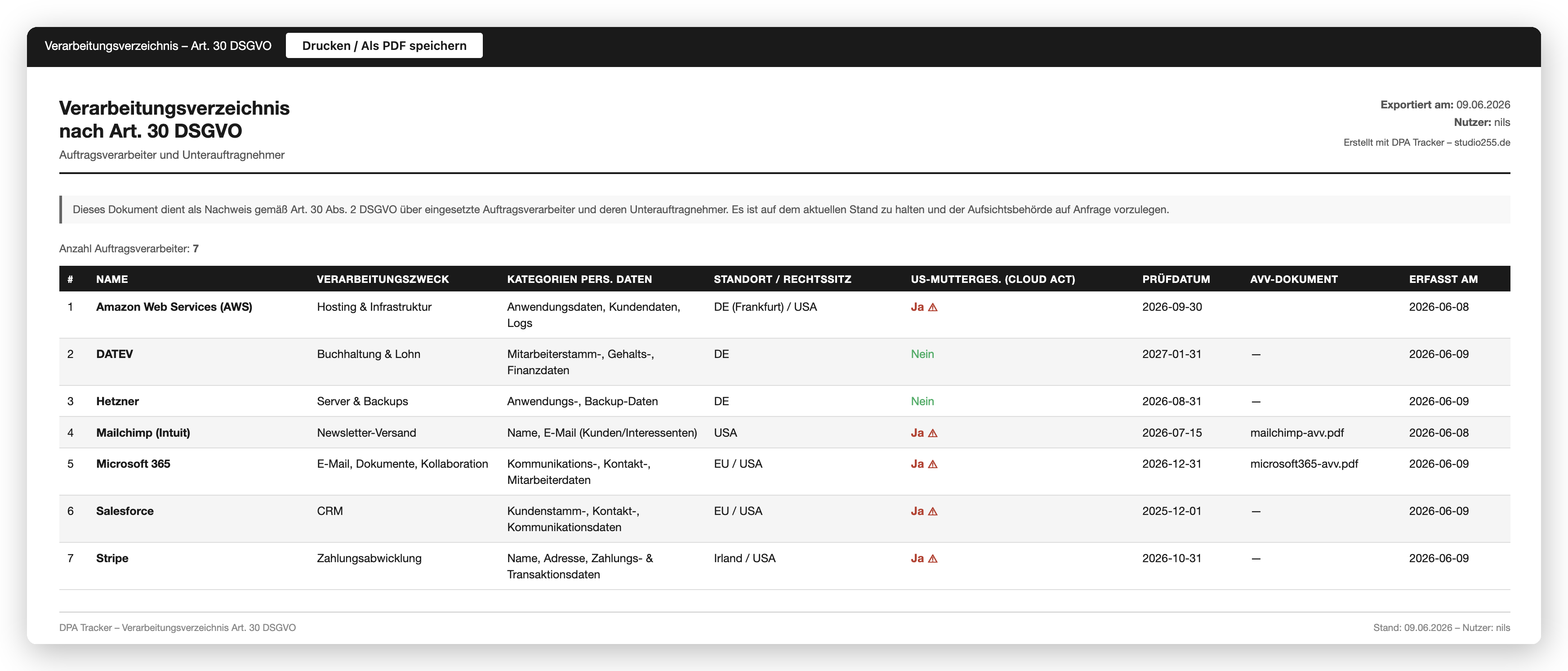
Task: Click Server & Backups purpose cell
Action: 362,401
